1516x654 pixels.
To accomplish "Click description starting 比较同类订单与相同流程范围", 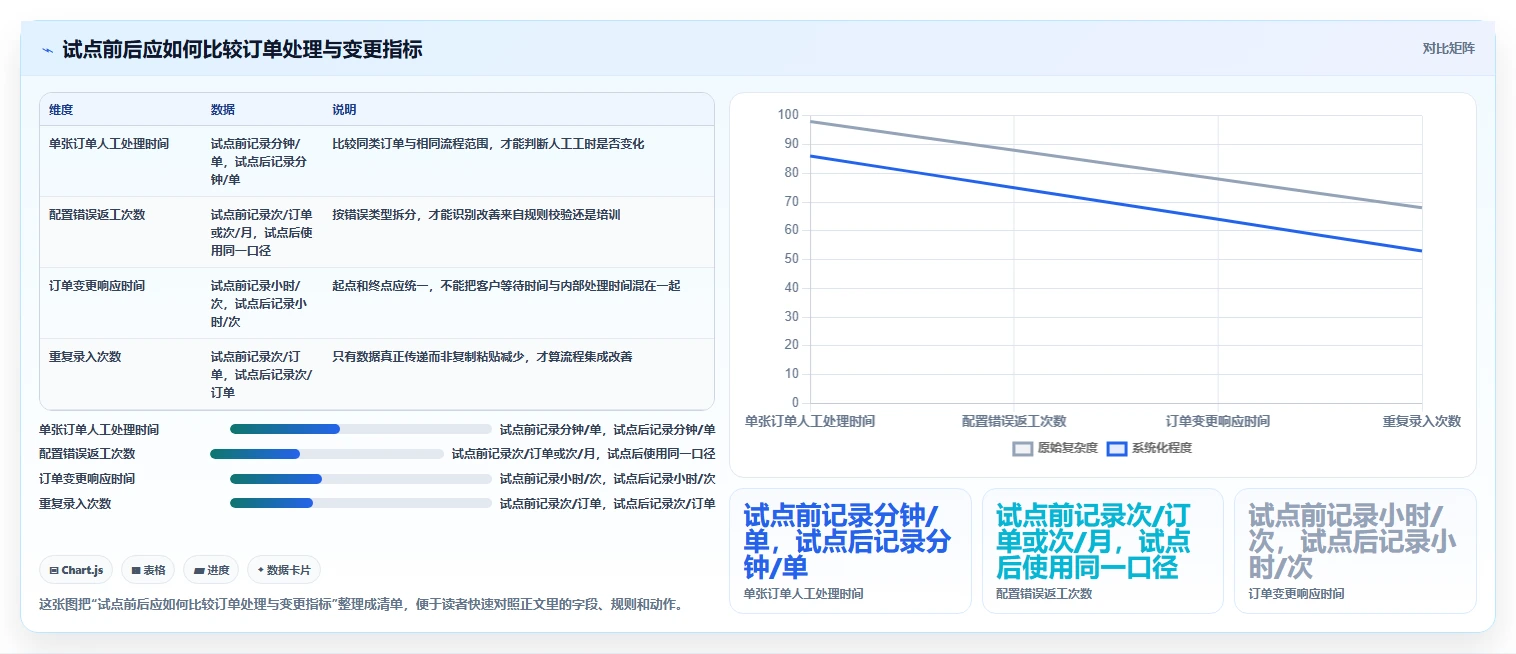I will tap(488, 144).
